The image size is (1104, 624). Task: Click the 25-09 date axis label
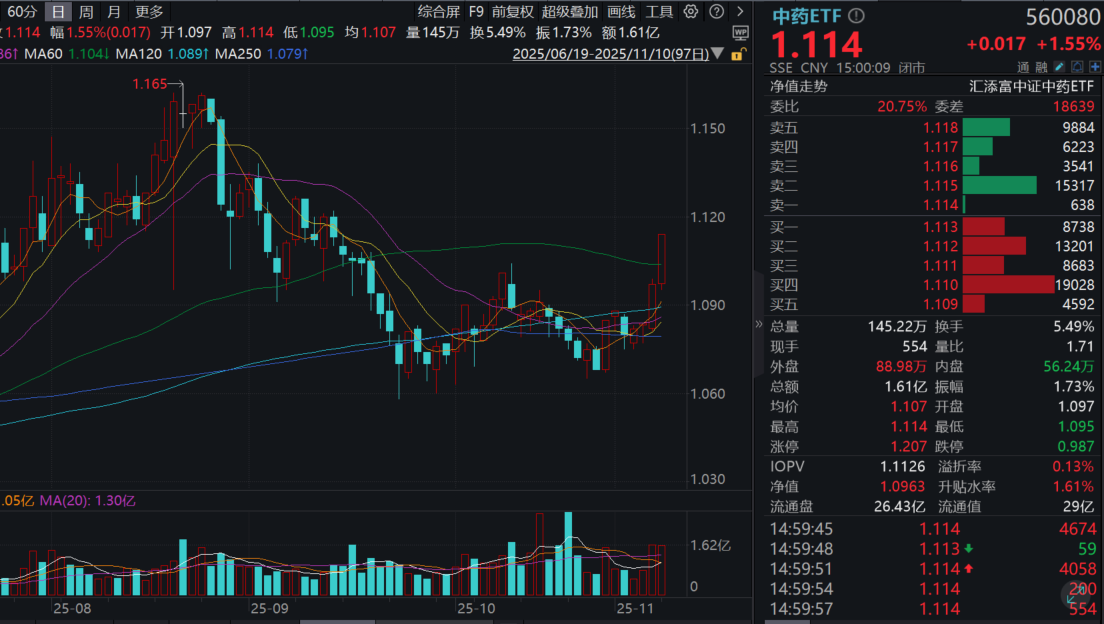point(270,608)
